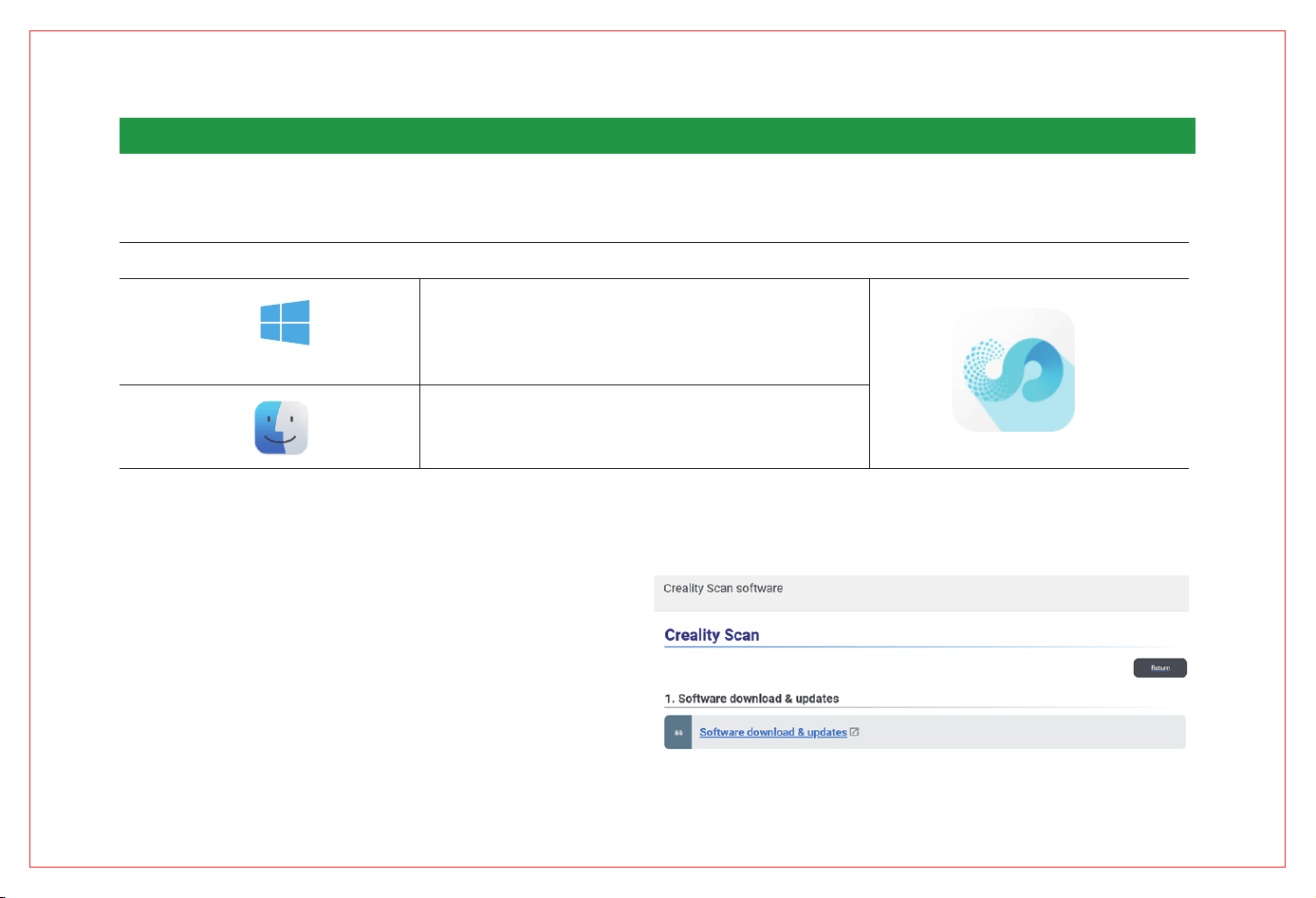Viewport: 1316px width, 898px height.
Task: Click empty cell beside the Finder icon
Action: 644,426
